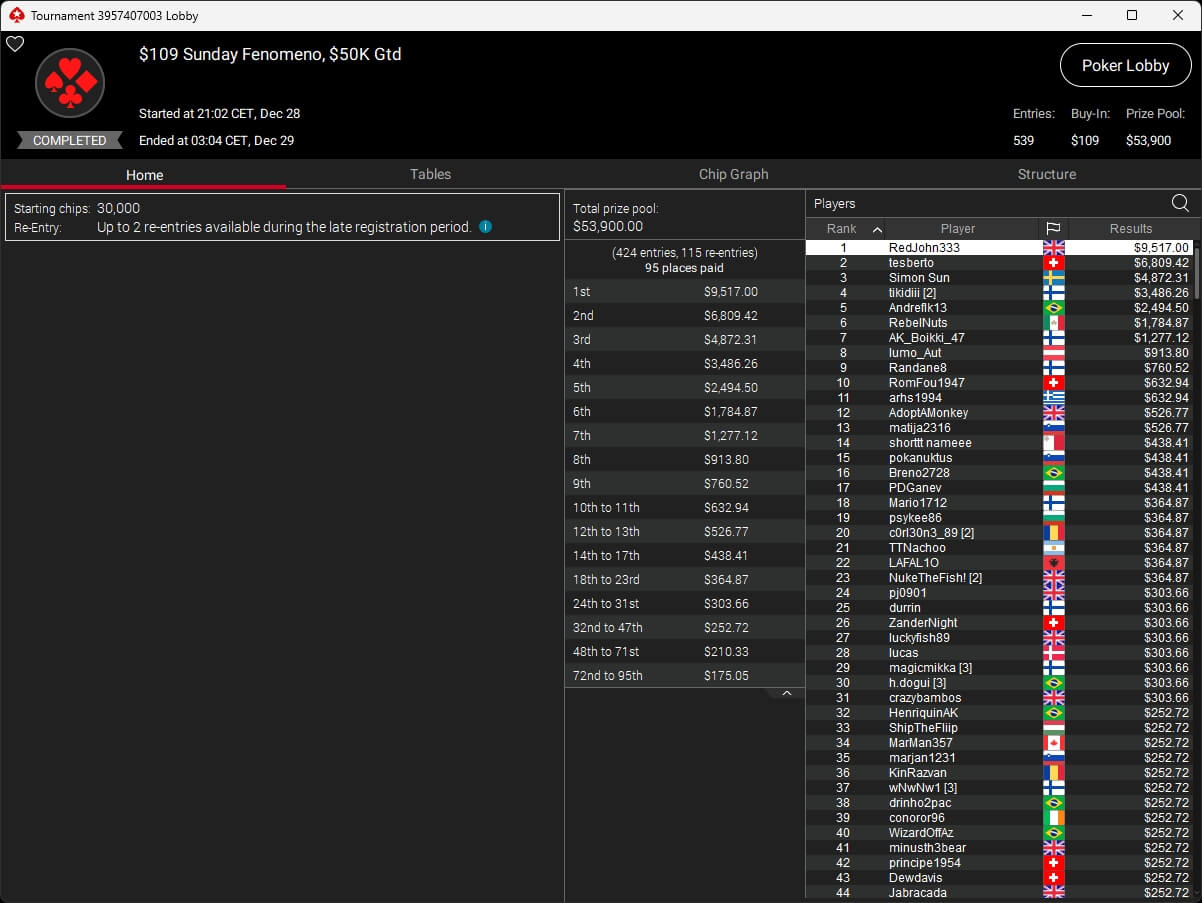The image size is (1202, 903).
Task: Click tesberto's Switzerland flag icon
Action: coord(1053,263)
